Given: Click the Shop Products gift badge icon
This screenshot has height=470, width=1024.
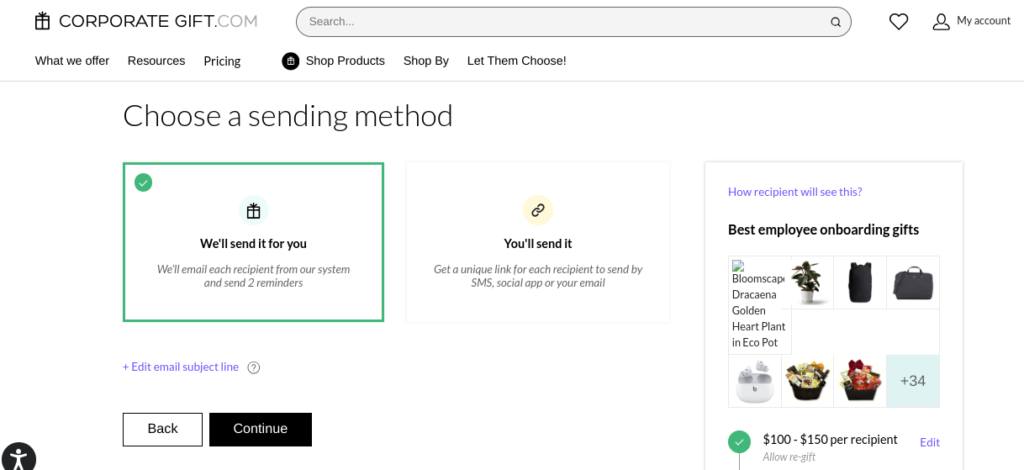Looking at the screenshot, I should point(291,61).
